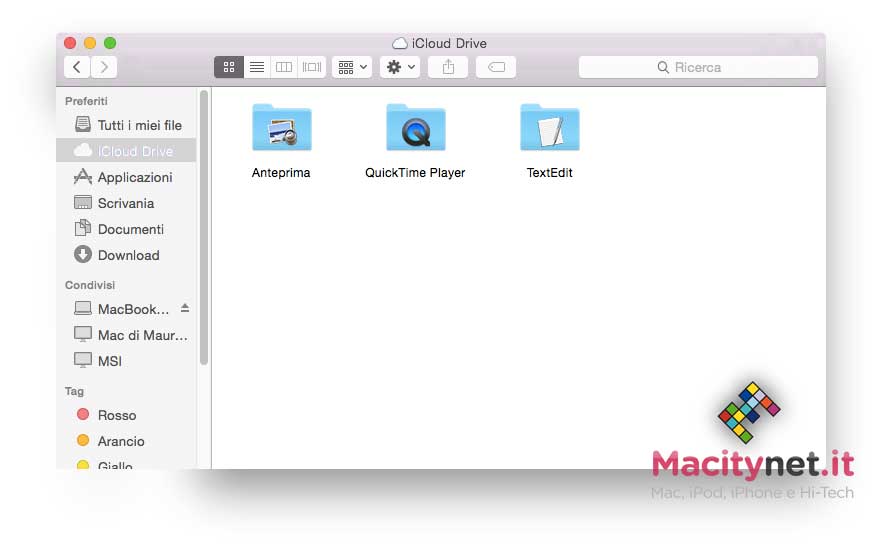This screenshot has width=882, height=549.
Task: Click the iCloud Drive window title
Action: [x=449, y=43]
